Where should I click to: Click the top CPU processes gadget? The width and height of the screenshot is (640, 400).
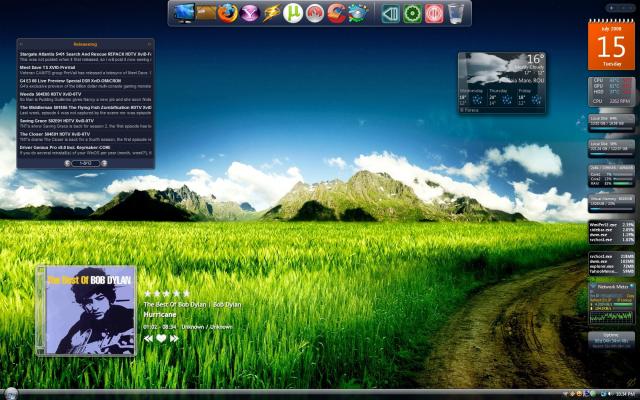click(611, 232)
